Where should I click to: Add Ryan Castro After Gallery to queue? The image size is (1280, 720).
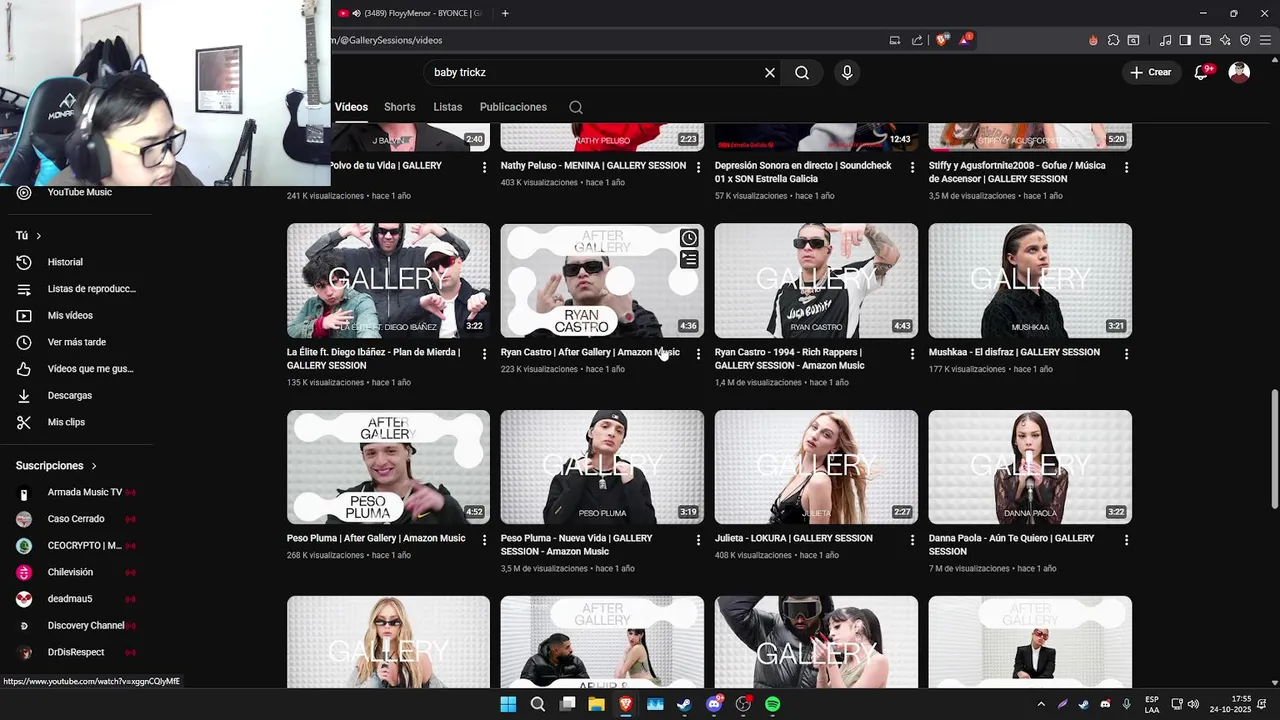click(689, 260)
